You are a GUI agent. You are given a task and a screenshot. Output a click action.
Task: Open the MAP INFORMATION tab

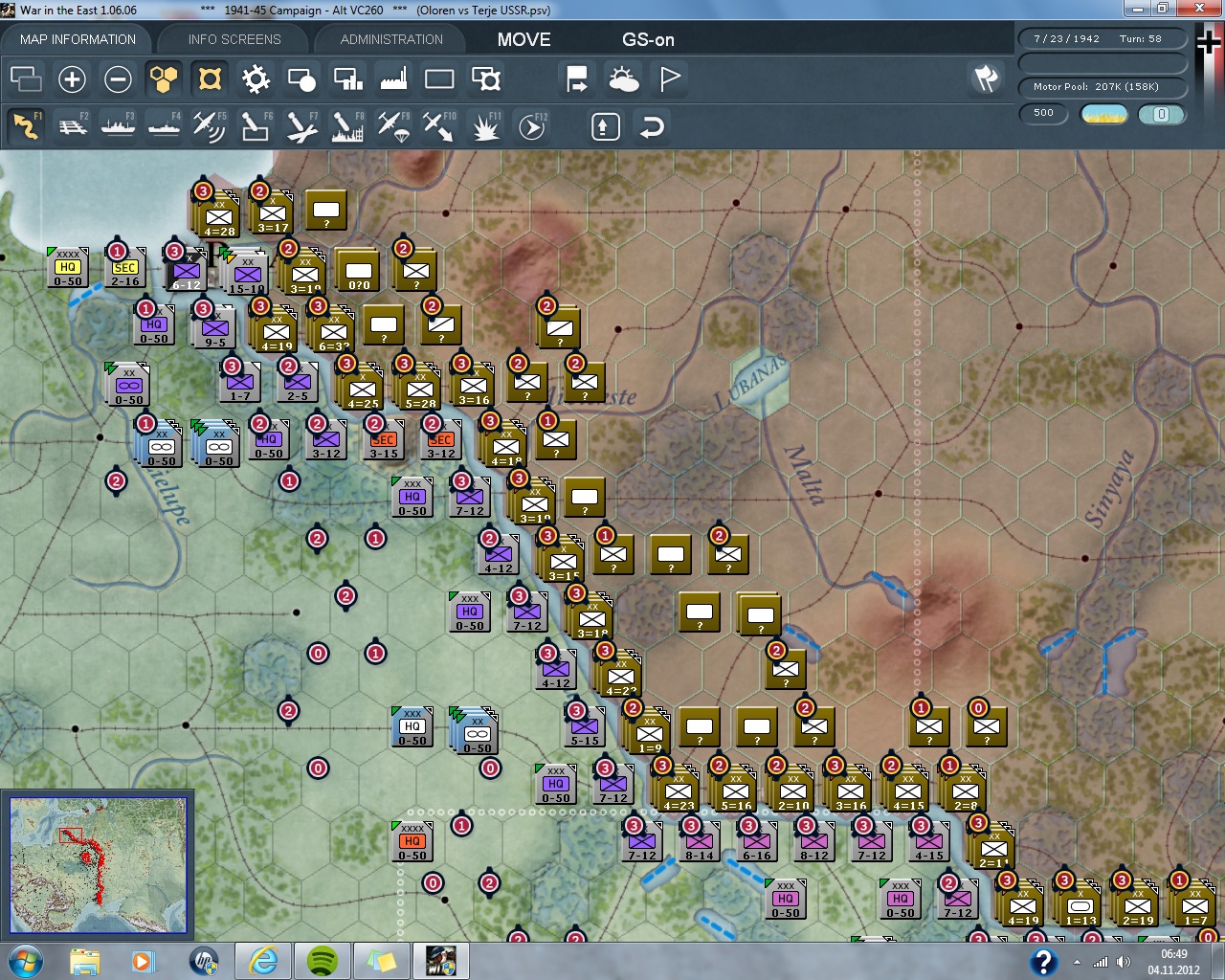tap(78, 39)
